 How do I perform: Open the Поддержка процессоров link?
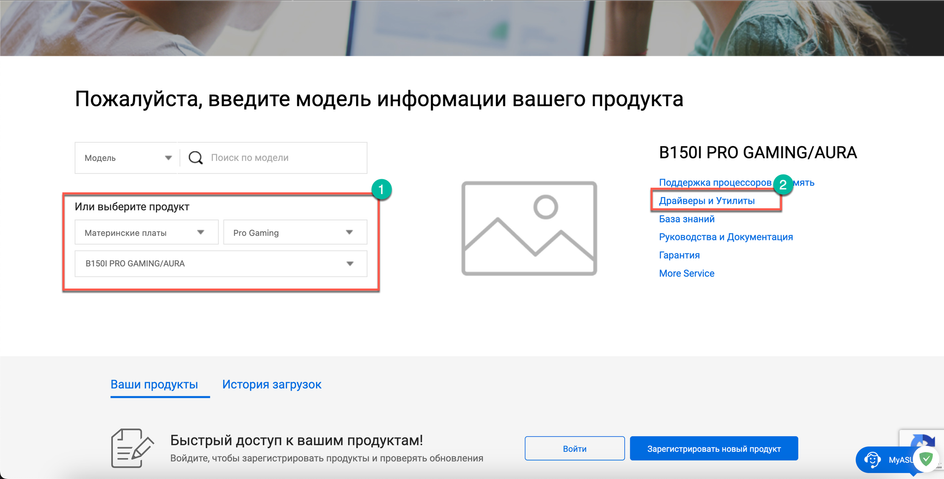tap(715, 182)
